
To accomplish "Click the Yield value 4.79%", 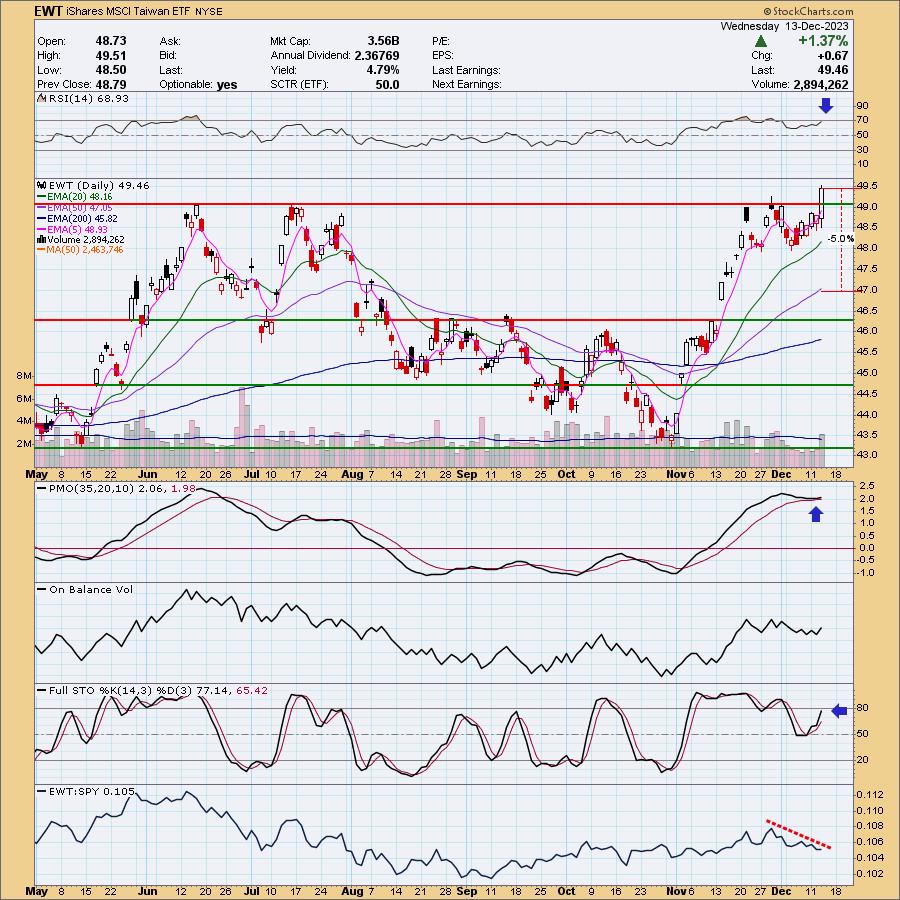I will point(383,69).
